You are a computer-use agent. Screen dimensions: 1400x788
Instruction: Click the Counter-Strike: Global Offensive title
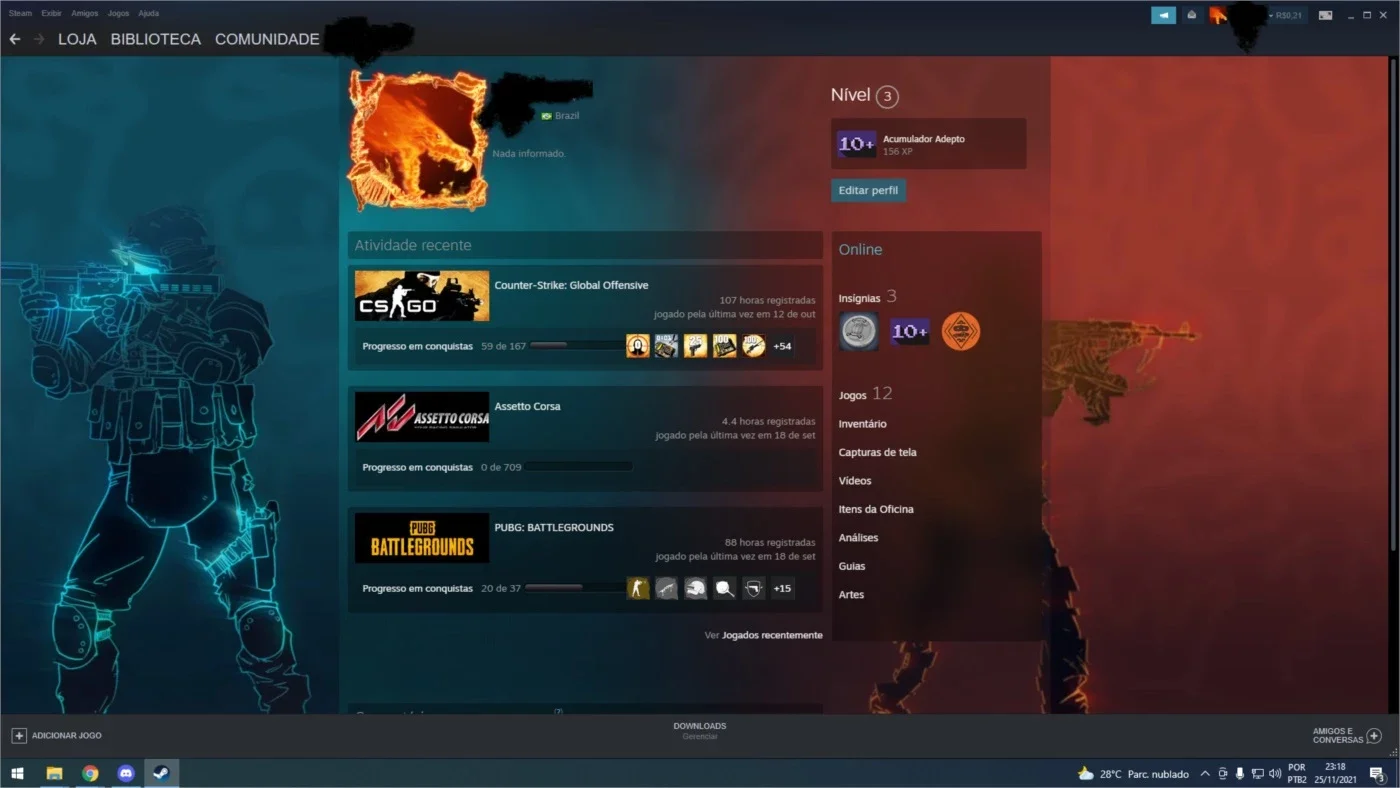click(x=571, y=285)
